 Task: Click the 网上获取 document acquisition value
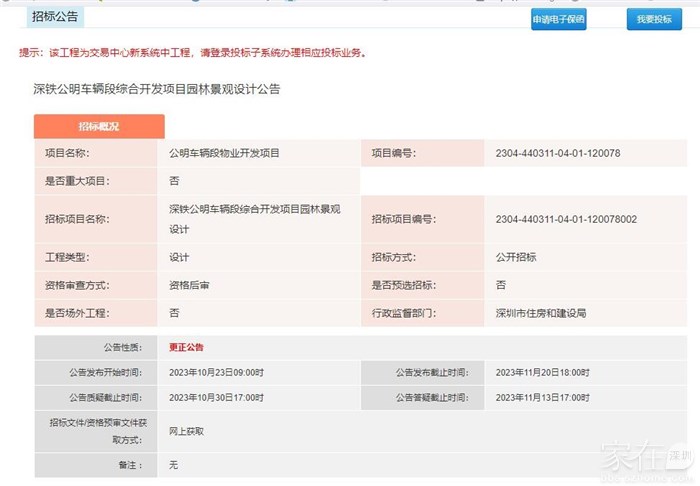click(186, 431)
